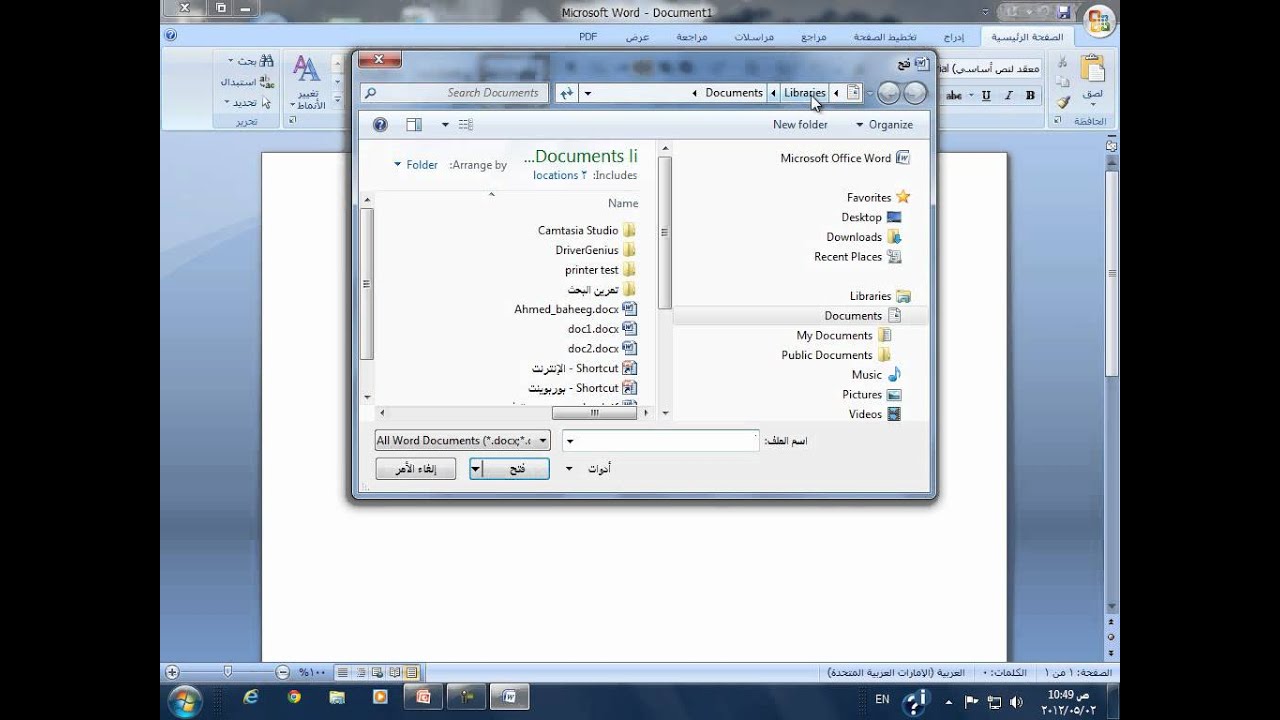Click the file name (اسم الملف) input field
The image size is (1280, 720).
[x=661, y=440]
